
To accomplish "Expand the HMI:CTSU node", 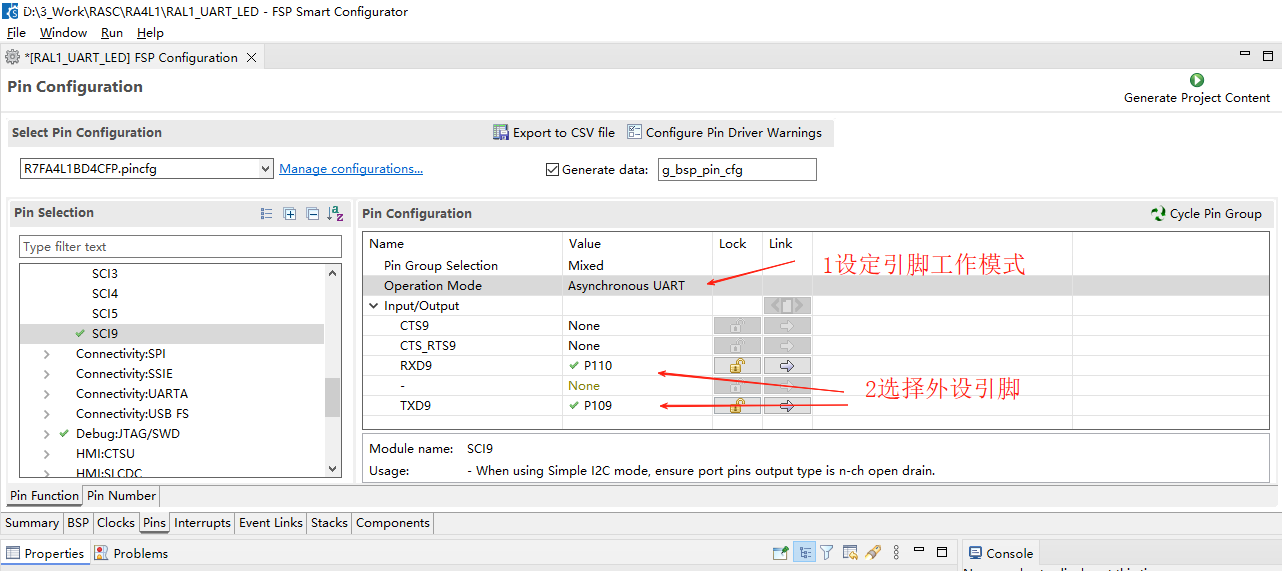I will point(46,453).
